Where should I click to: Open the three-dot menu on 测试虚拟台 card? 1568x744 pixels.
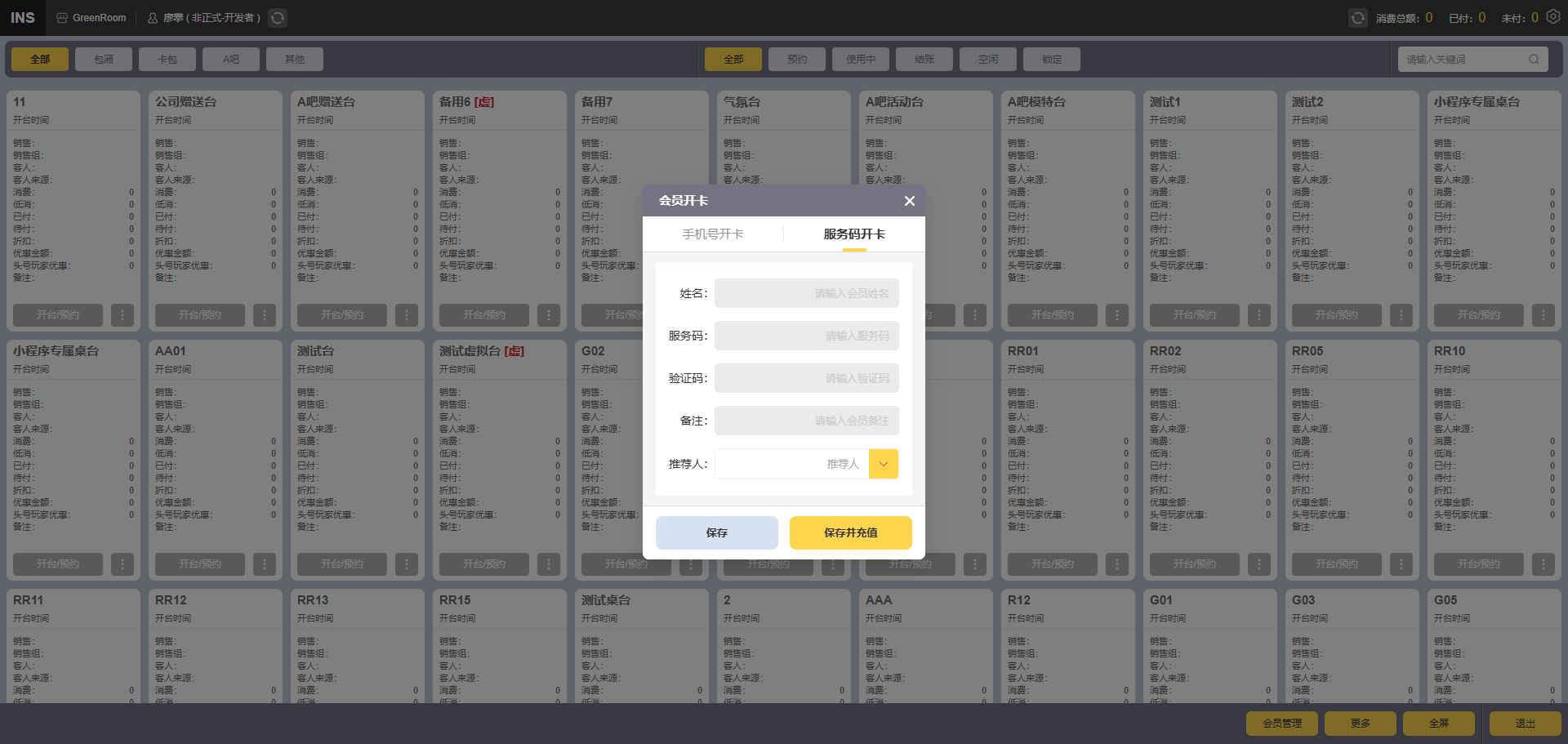[x=549, y=564]
